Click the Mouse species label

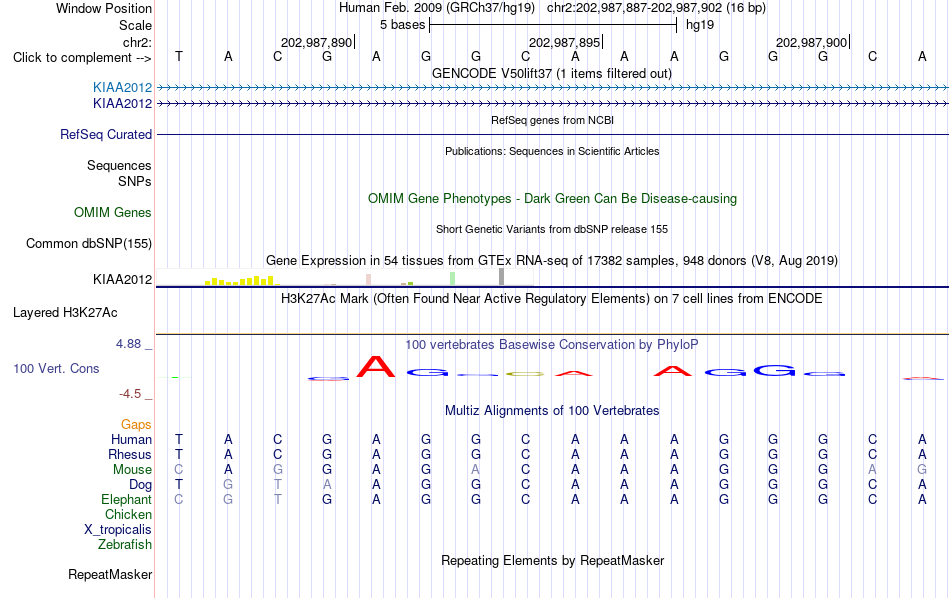(132, 470)
